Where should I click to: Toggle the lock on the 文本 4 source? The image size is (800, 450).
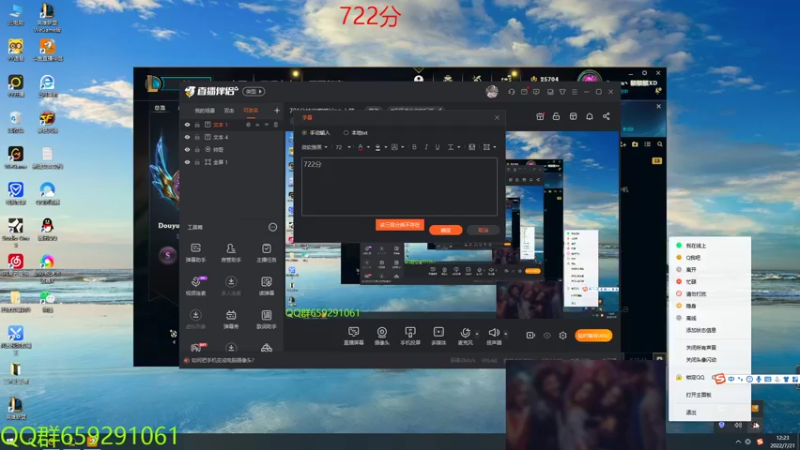click(x=197, y=137)
